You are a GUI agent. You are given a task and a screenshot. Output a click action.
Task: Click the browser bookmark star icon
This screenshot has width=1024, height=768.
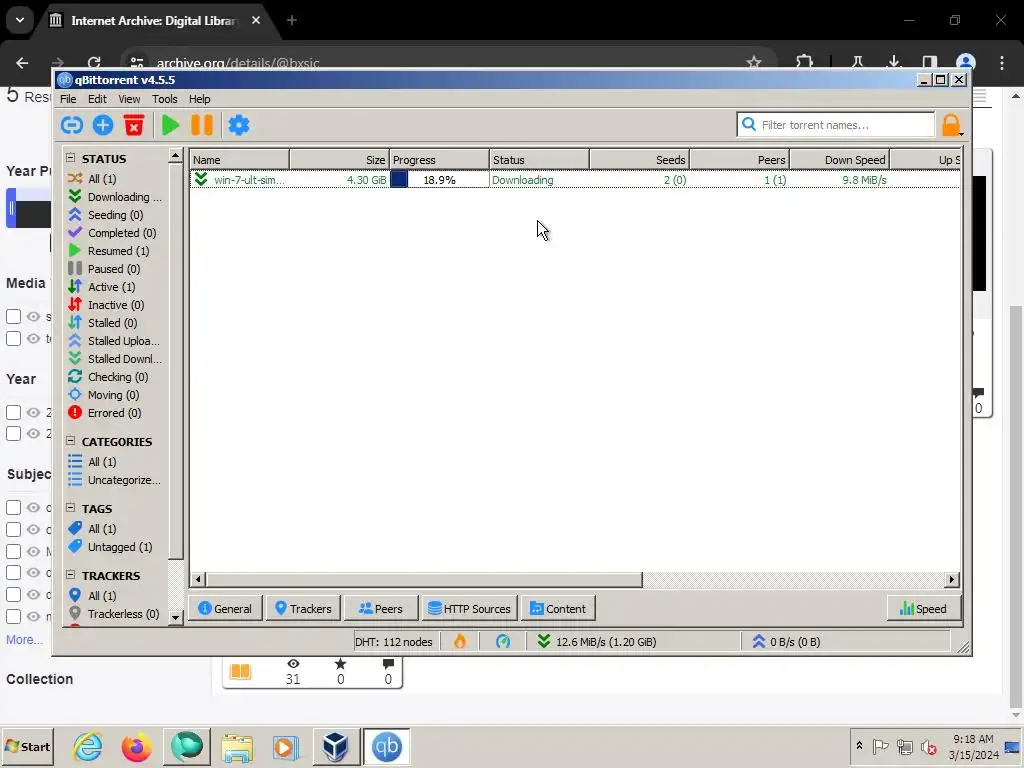(x=754, y=63)
